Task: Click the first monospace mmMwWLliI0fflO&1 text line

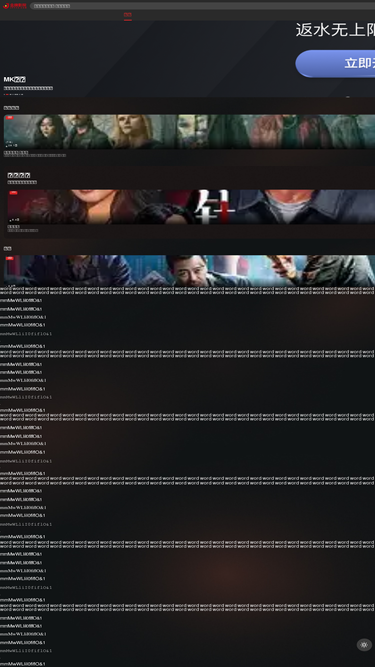Action: coord(26,334)
